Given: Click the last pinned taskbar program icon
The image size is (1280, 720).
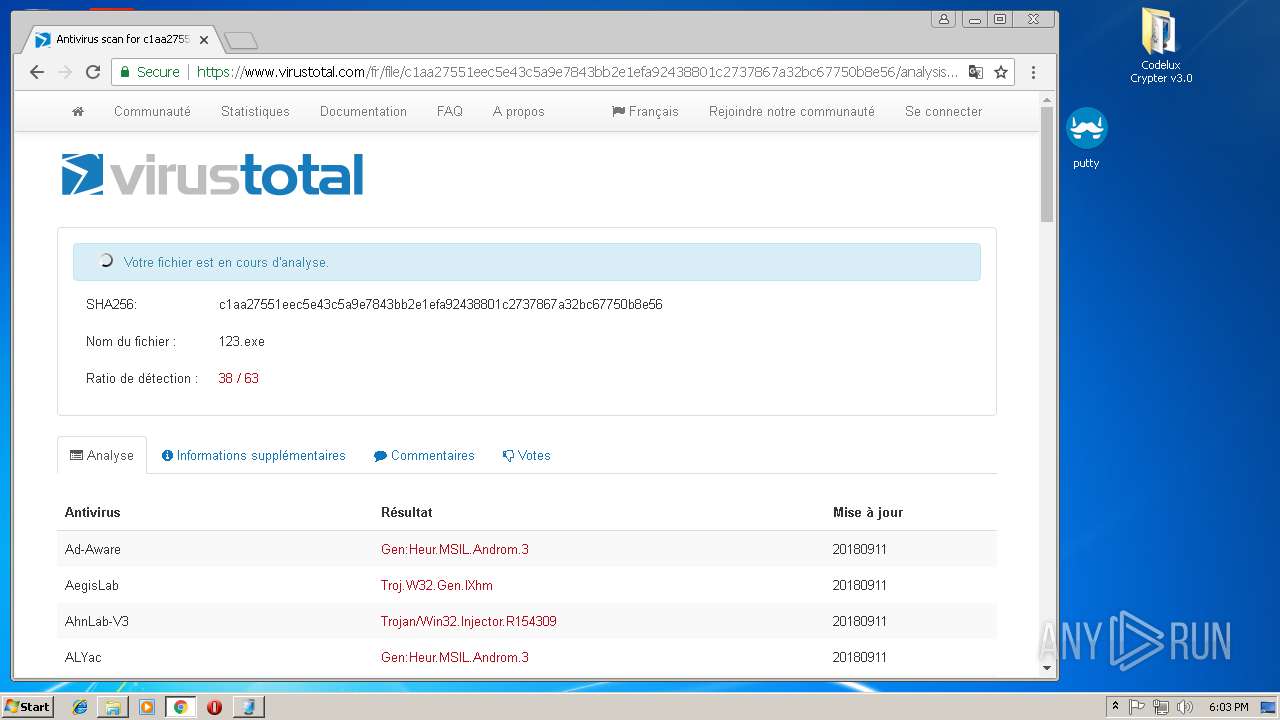Looking at the screenshot, I should pos(248,707).
